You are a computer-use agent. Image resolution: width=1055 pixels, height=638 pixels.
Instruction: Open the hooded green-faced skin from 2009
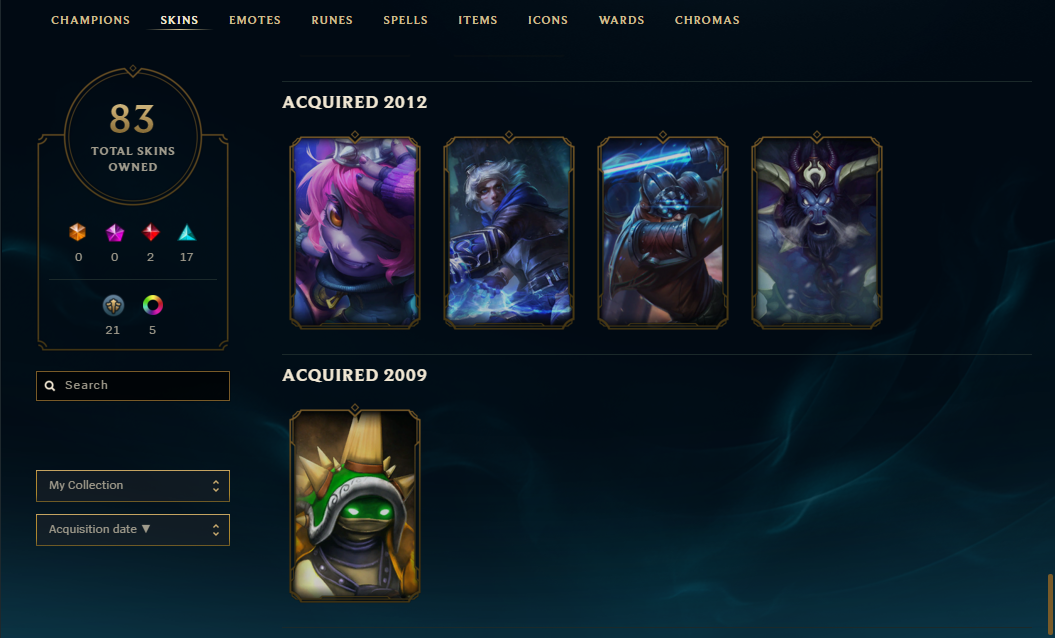coord(355,505)
